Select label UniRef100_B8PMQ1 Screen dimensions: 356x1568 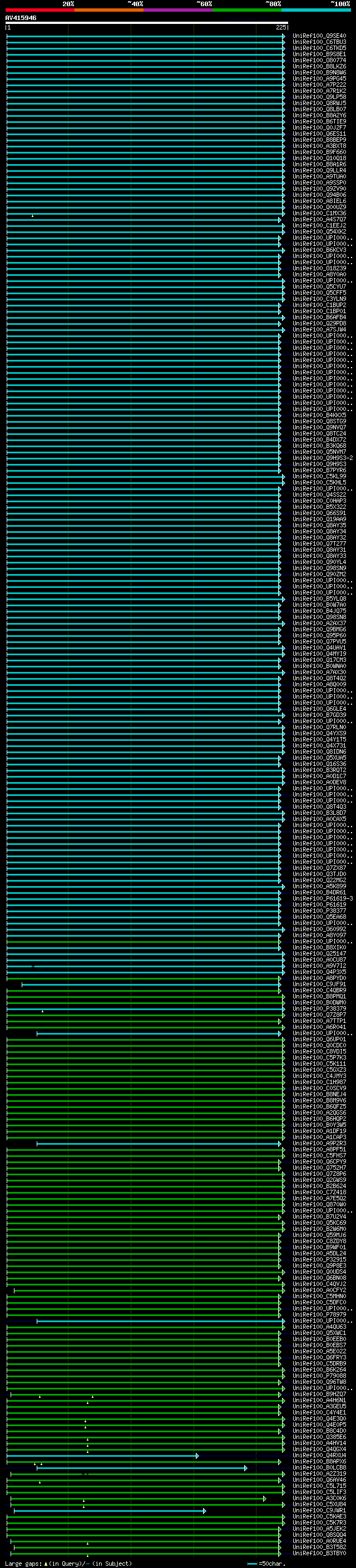[319, 996]
